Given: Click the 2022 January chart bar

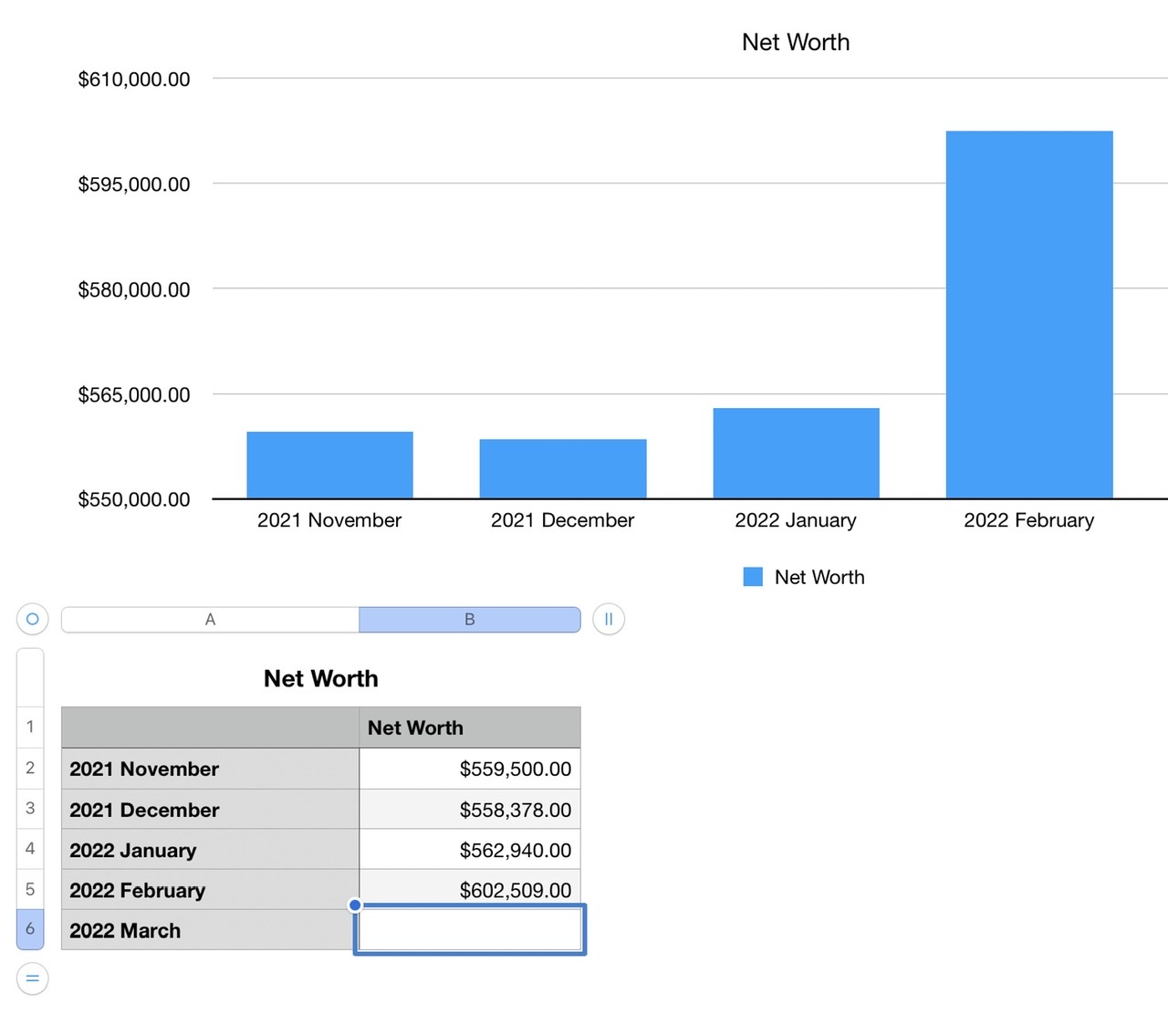Looking at the screenshot, I should 796,453.
